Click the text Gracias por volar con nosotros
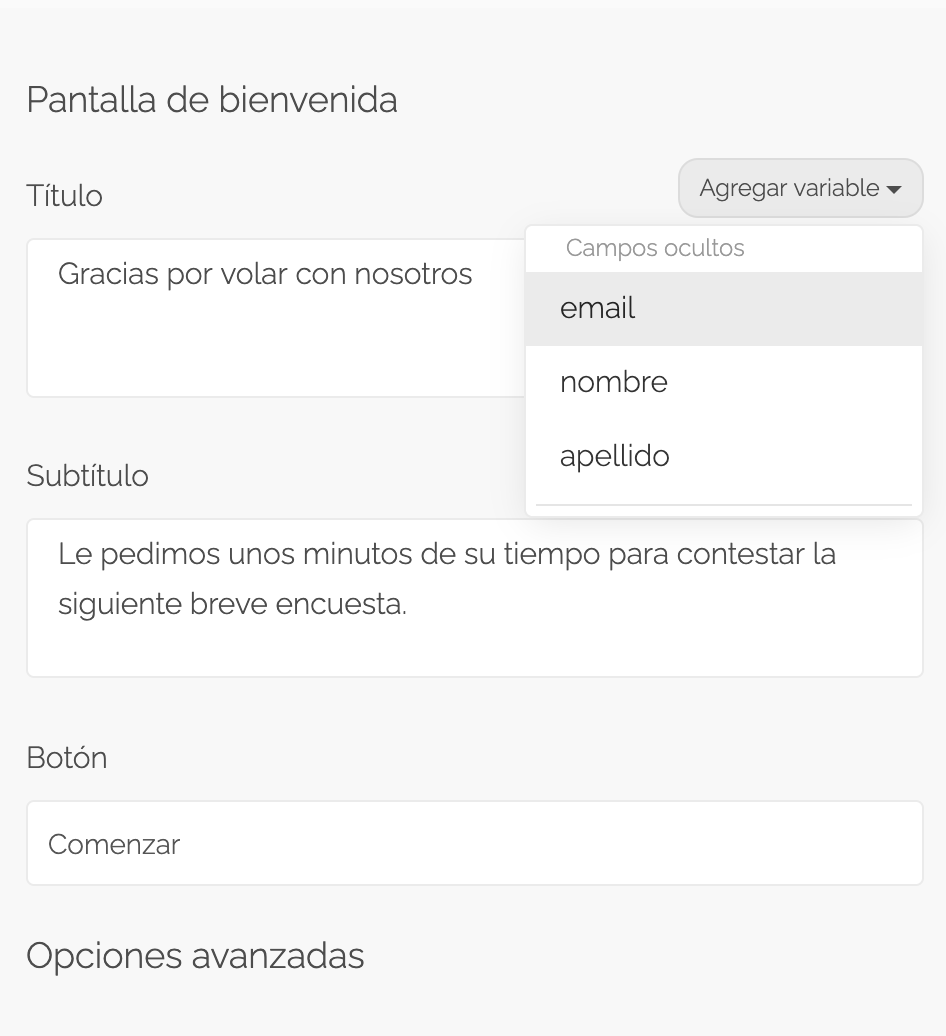The image size is (946, 1036). pos(265,274)
